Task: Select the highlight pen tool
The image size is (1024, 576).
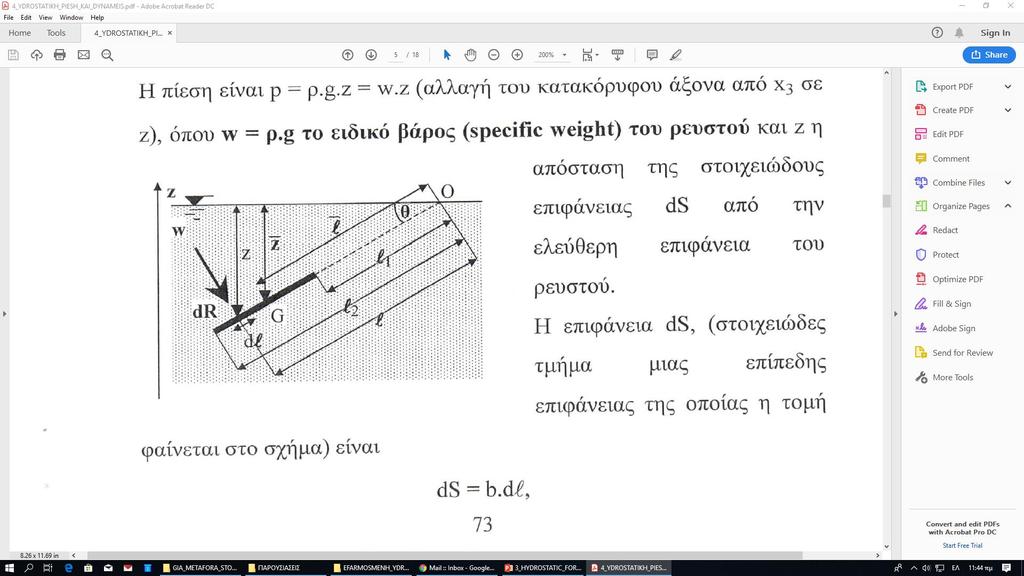Action: click(x=676, y=55)
